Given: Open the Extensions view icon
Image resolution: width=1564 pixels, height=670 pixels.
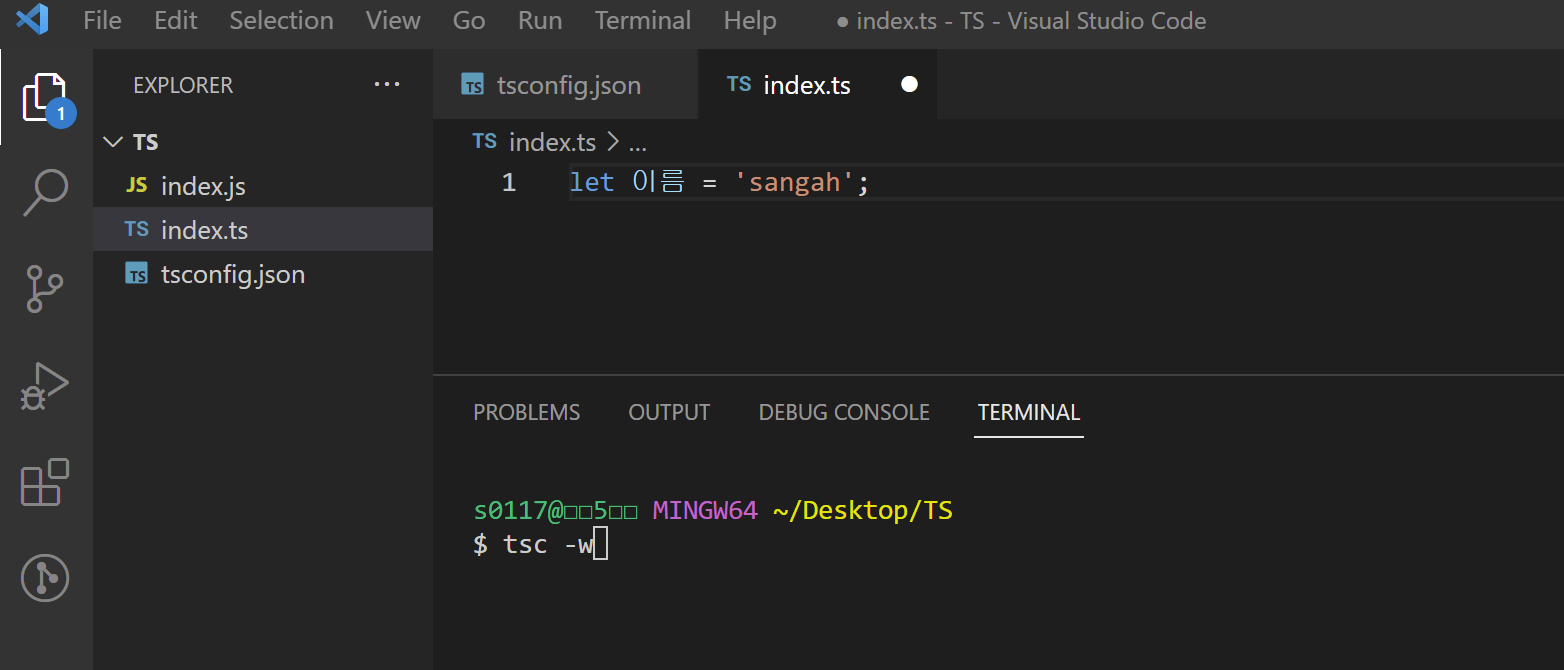Looking at the screenshot, I should point(45,482).
